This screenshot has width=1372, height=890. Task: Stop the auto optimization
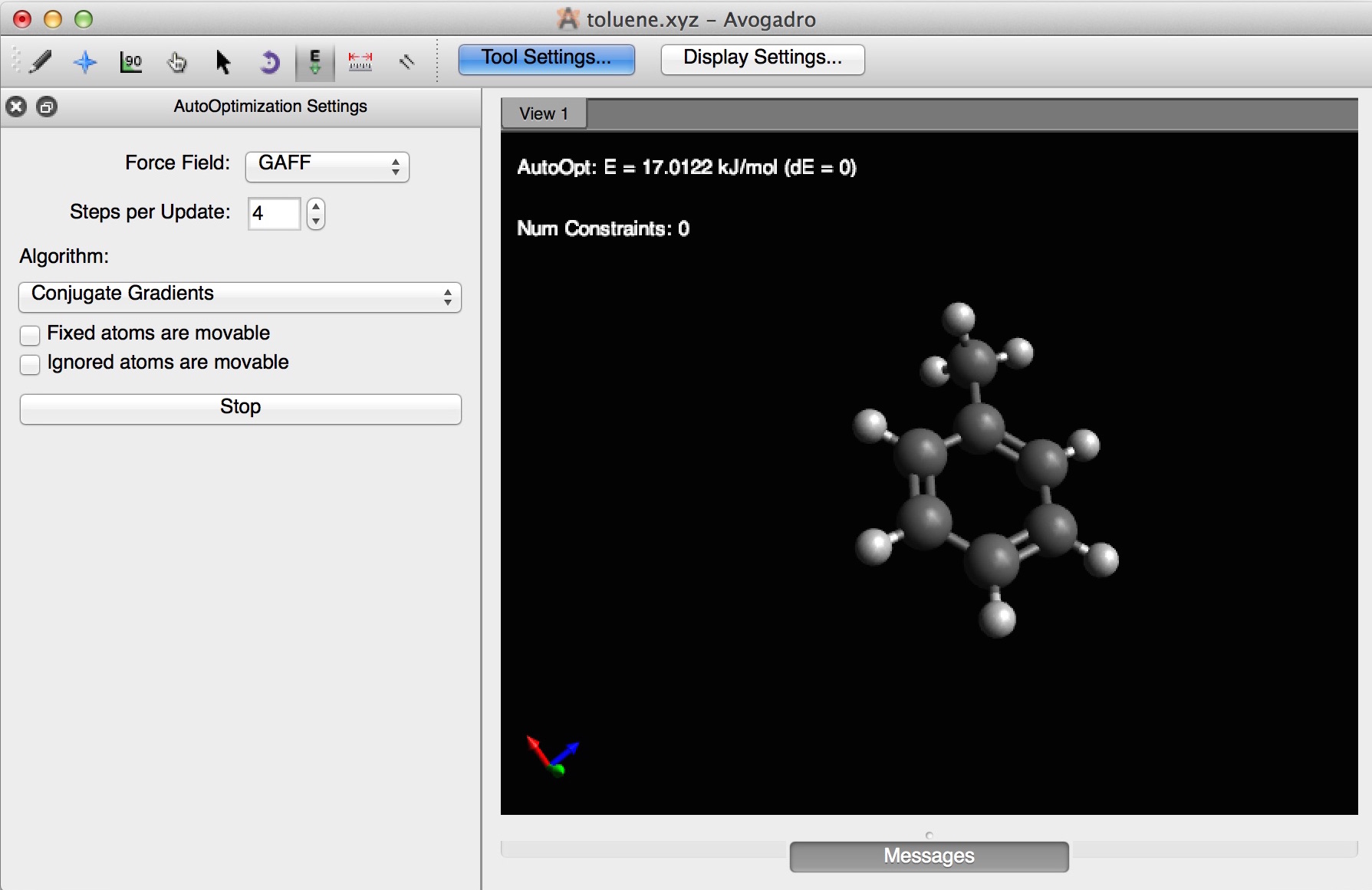(x=240, y=408)
